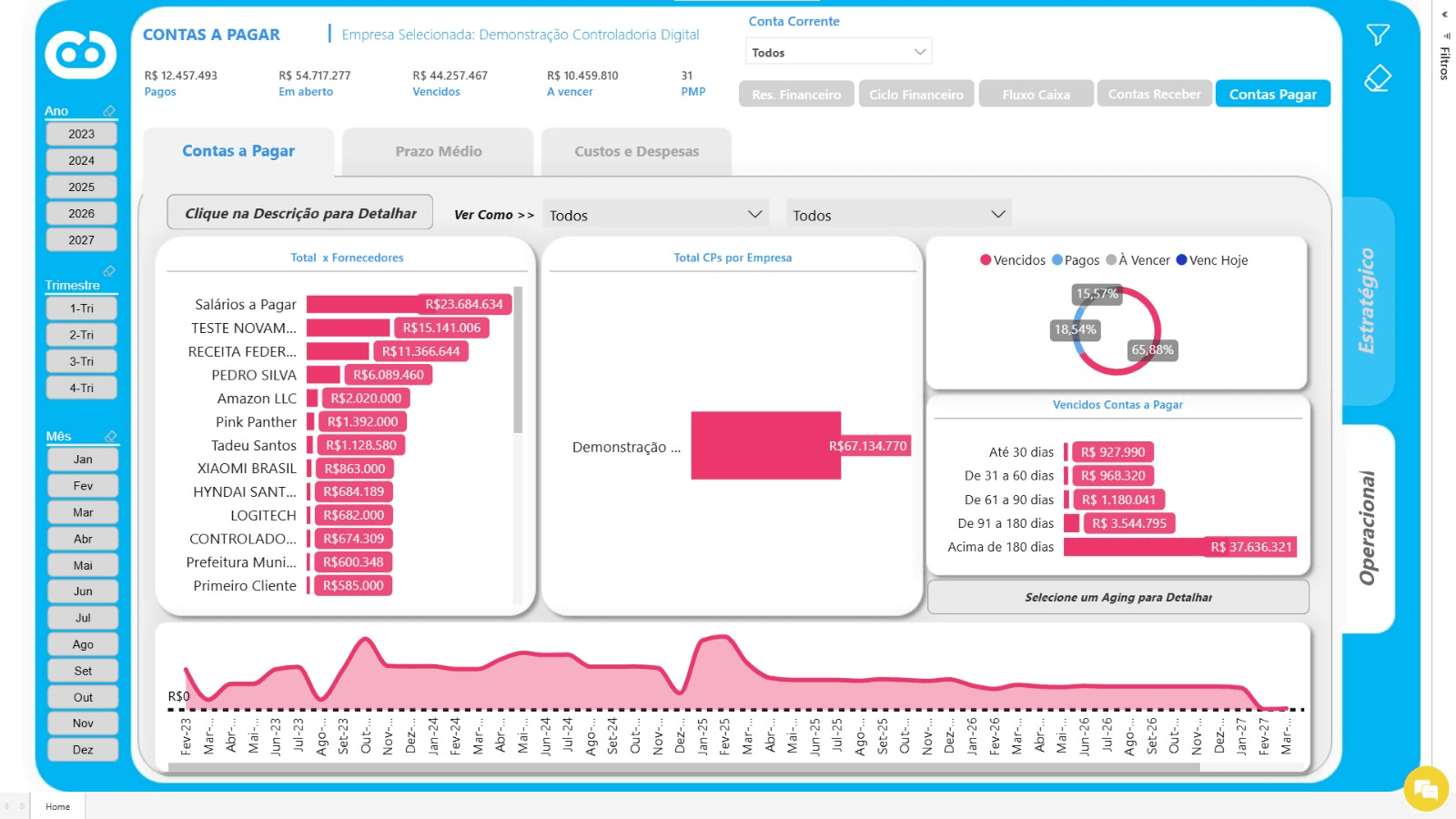Click the company logo icon

click(x=81, y=55)
